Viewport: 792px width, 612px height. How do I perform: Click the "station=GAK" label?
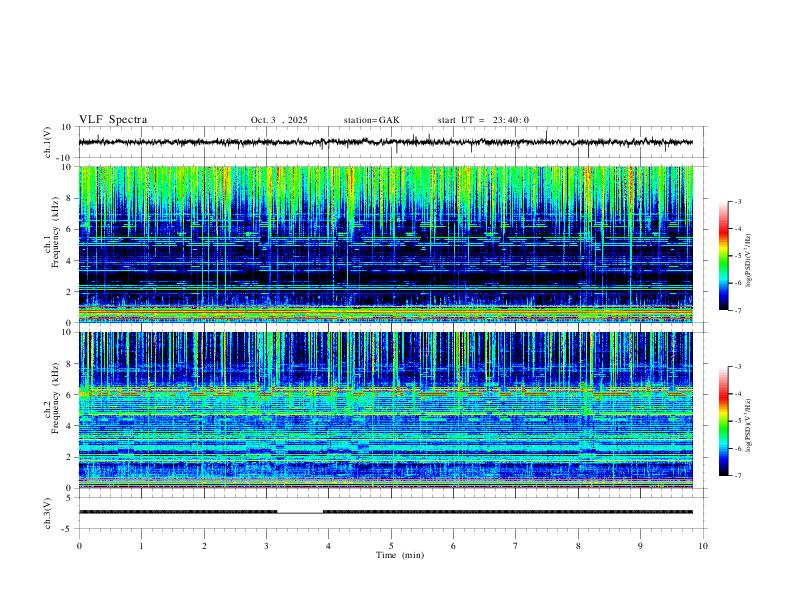pyautogui.click(x=371, y=120)
